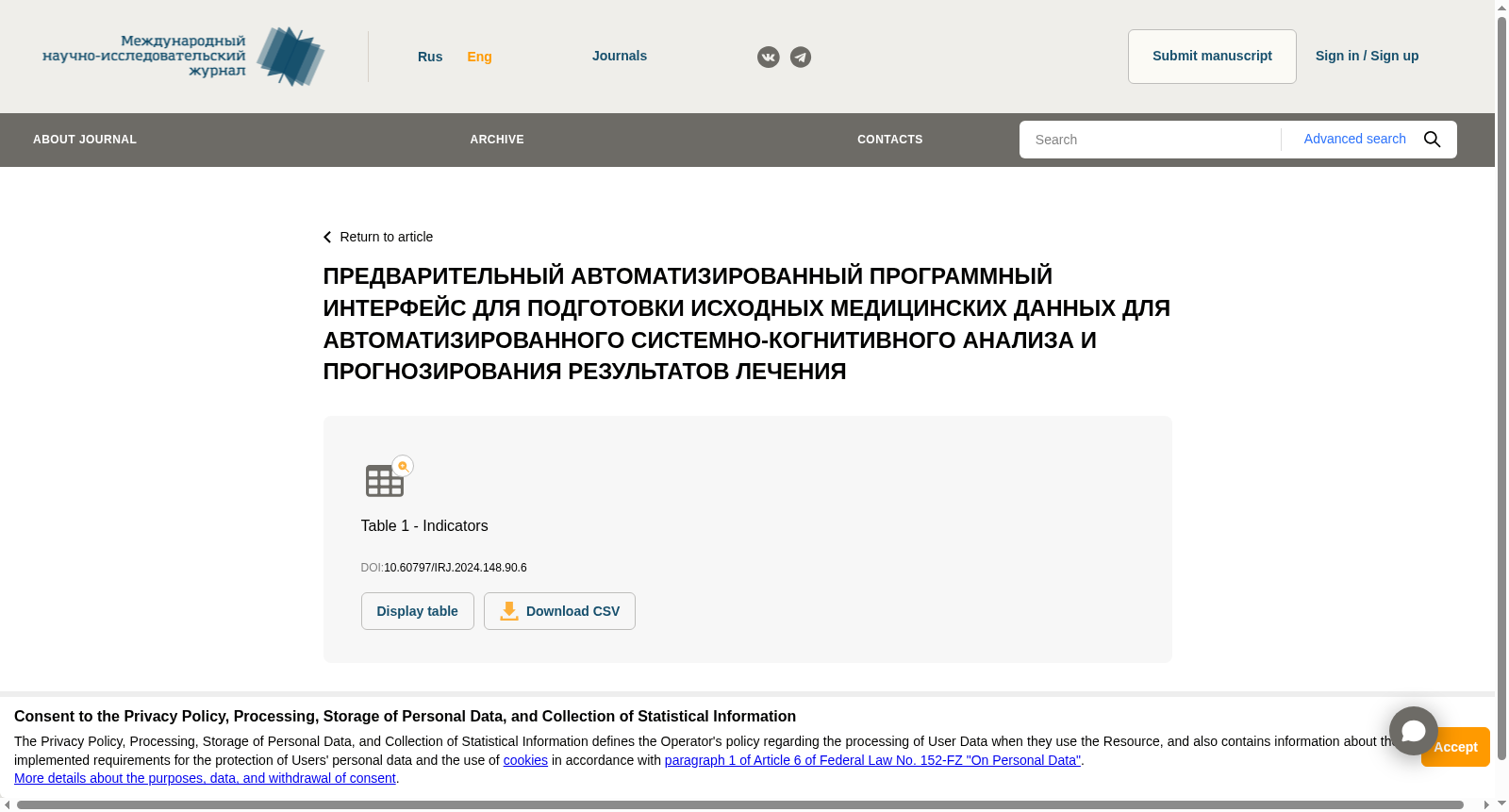Image resolution: width=1509 pixels, height=812 pixels.
Task: Open the ARCHIVE menu
Action: point(497,140)
